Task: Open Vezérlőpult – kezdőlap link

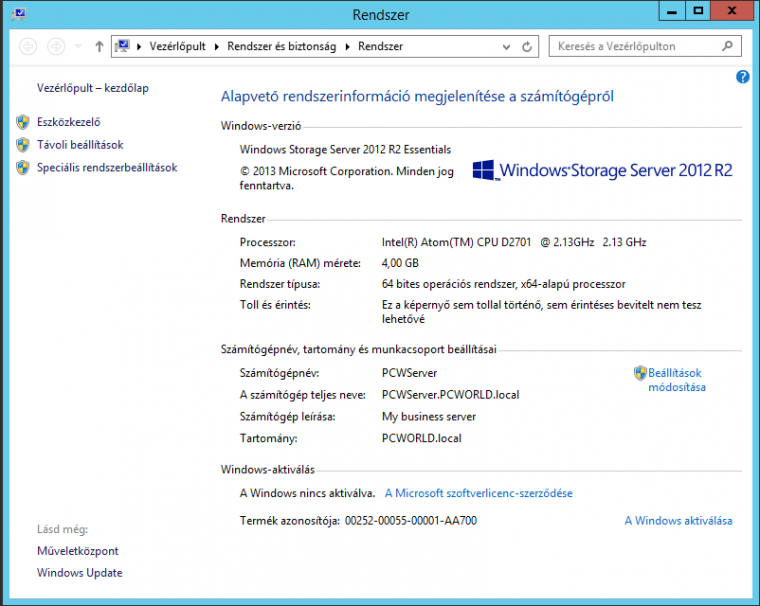Action: [x=93, y=88]
